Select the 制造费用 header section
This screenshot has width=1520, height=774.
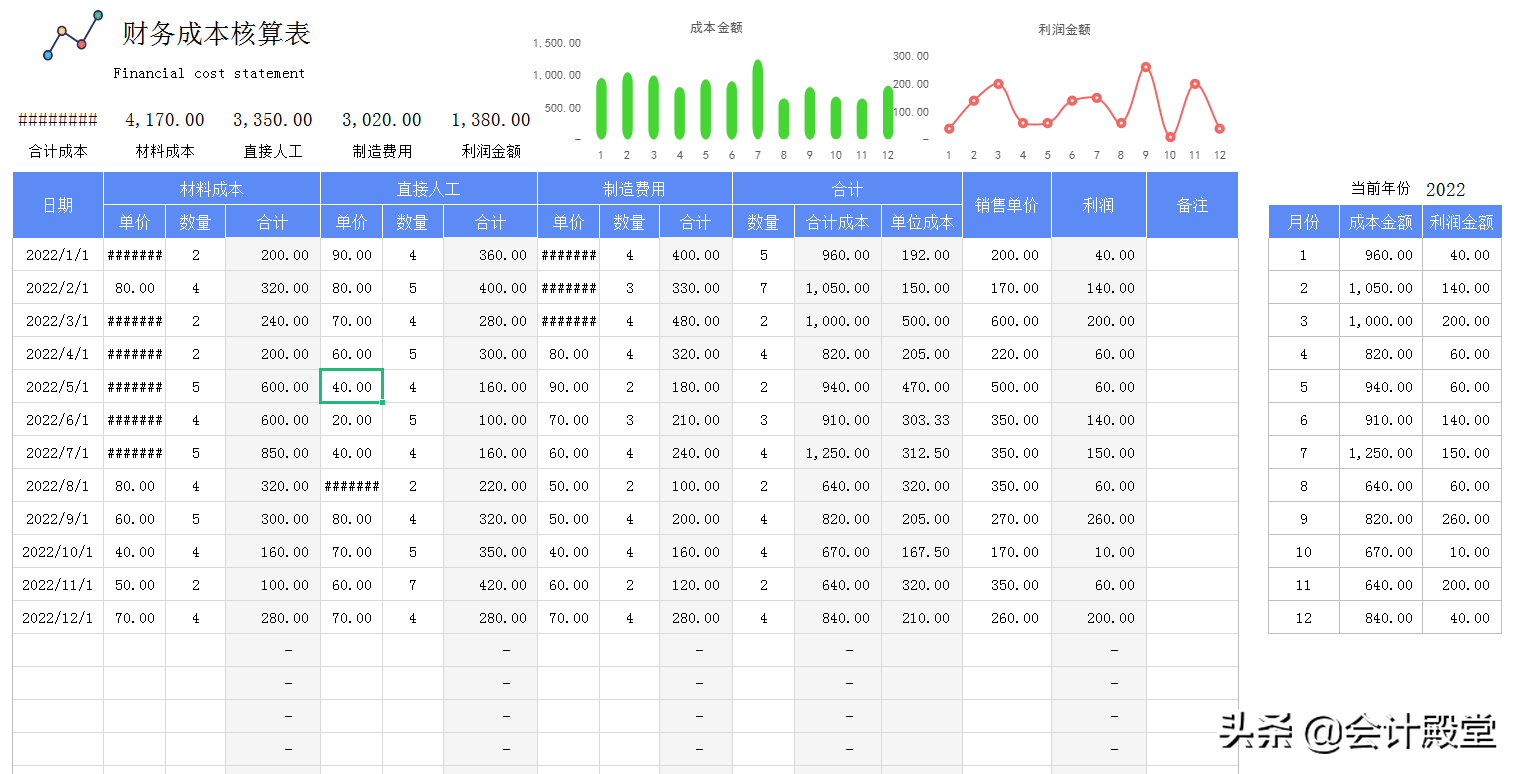point(634,187)
